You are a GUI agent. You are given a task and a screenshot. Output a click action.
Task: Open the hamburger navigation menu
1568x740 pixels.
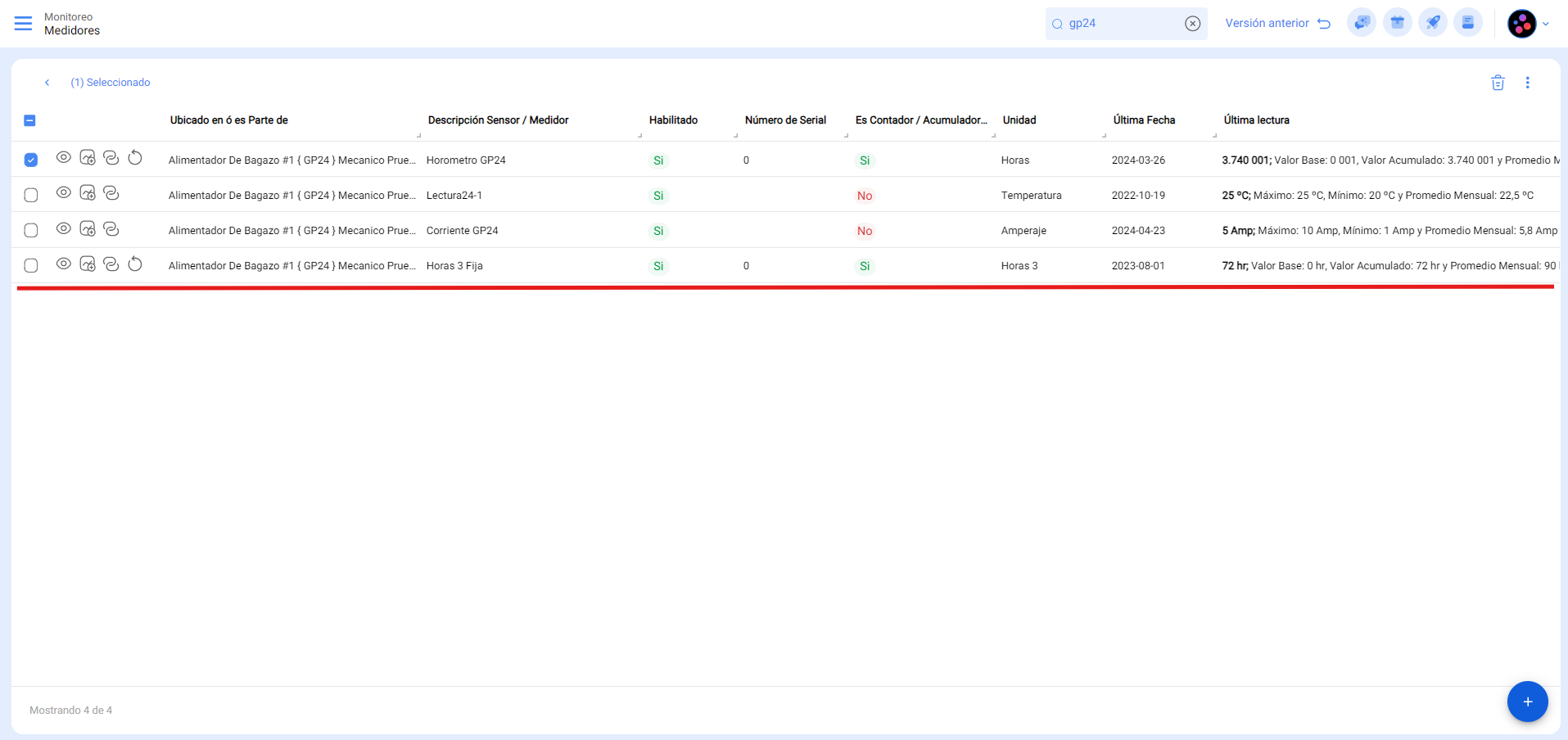(23, 24)
